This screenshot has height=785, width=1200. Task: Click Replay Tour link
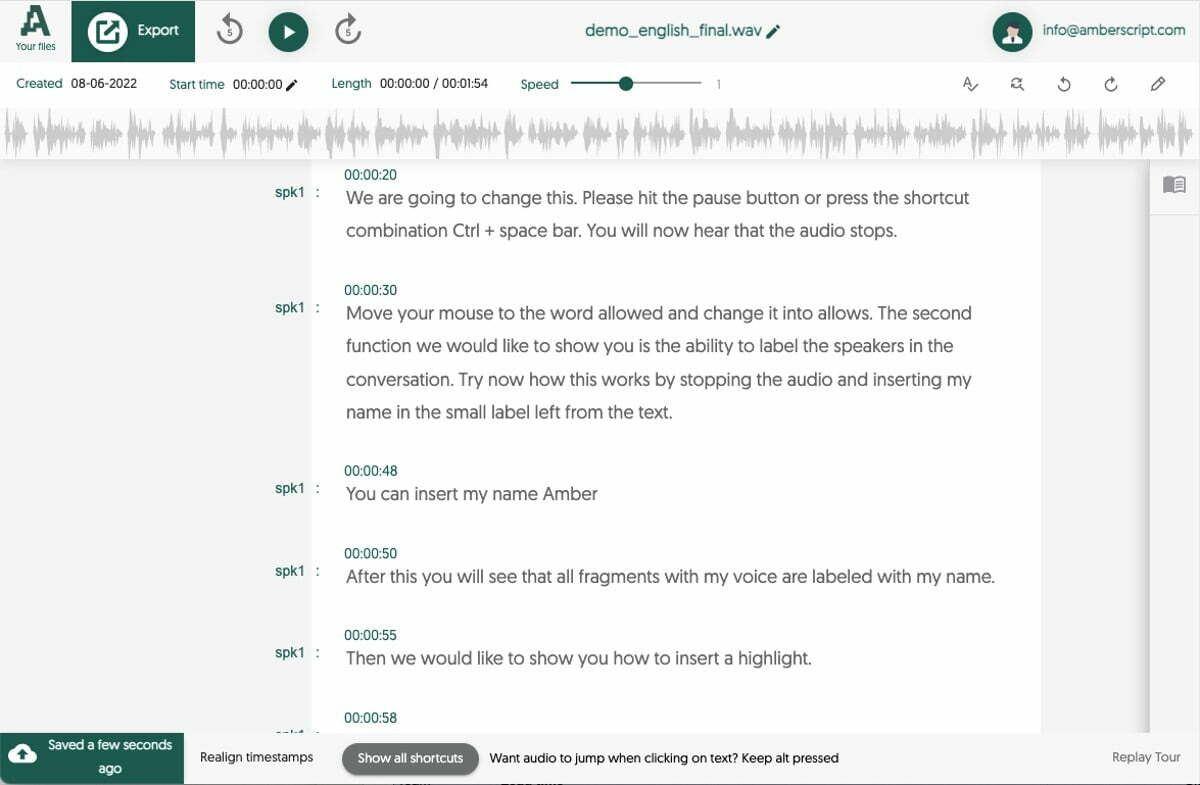coord(1146,757)
